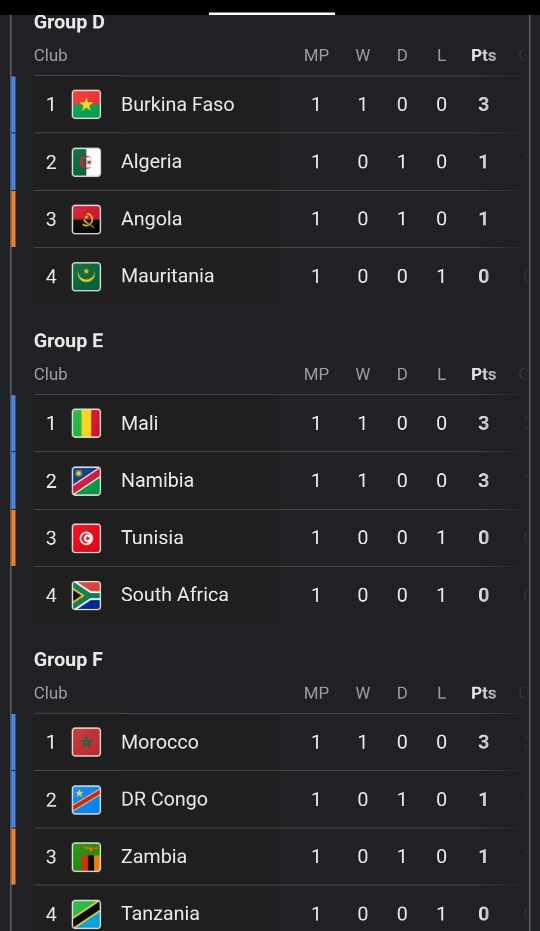Image resolution: width=540 pixels, height=931 pixels.
Task: Open the Burkina Faso team name link
Action: 178,104
